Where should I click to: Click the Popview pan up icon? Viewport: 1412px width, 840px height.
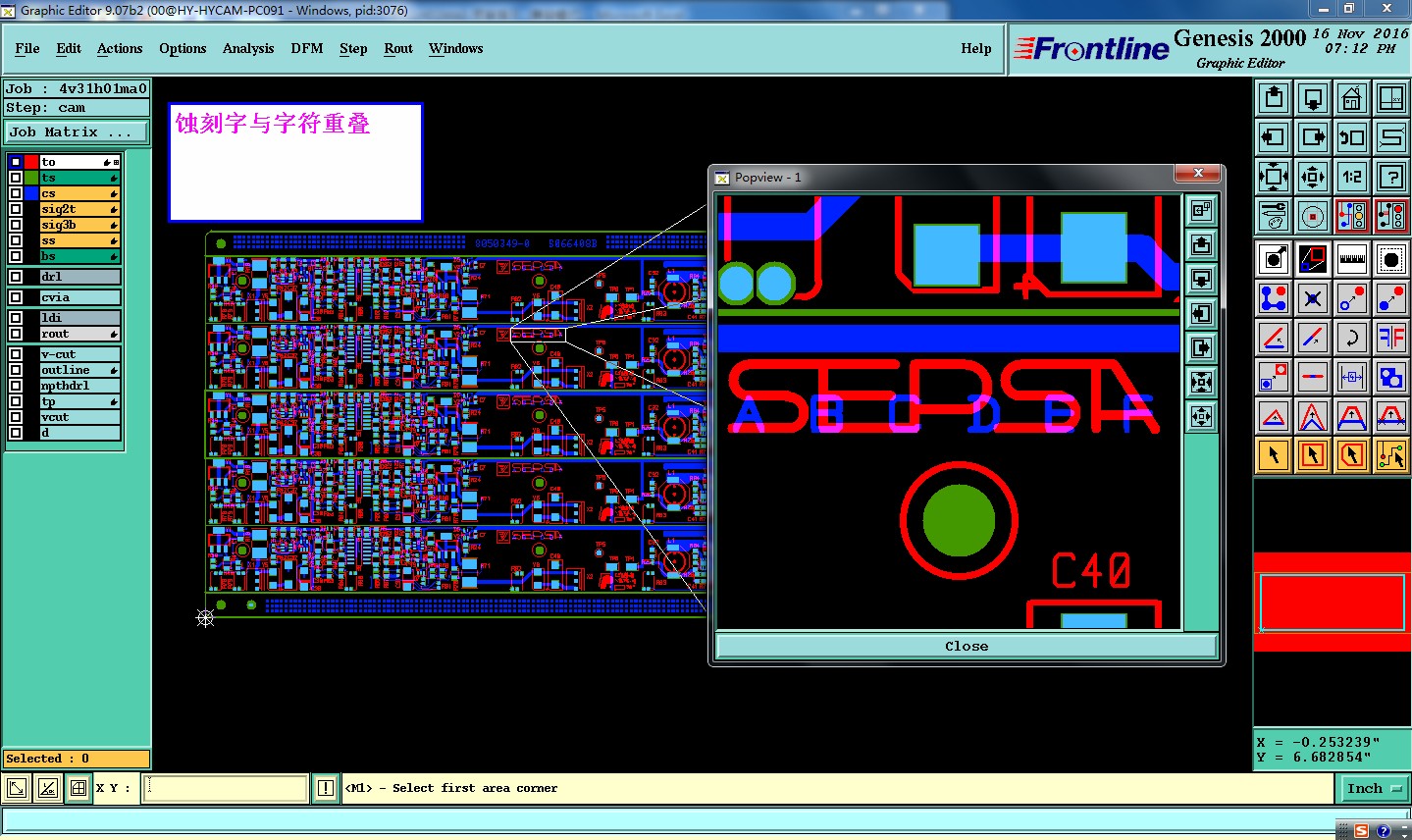pos(1202,244)
